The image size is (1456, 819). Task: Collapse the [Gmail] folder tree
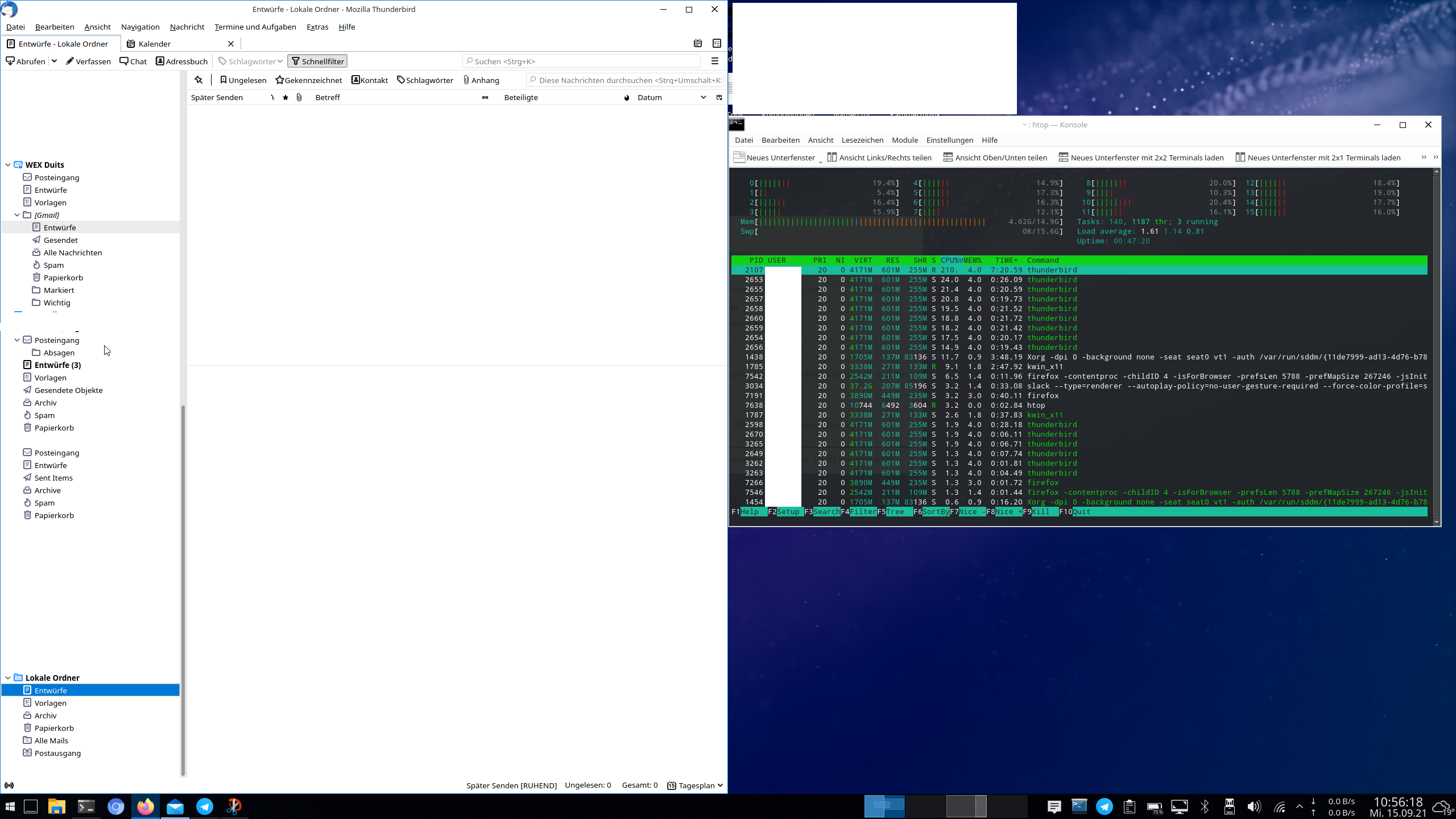[17, 215]
